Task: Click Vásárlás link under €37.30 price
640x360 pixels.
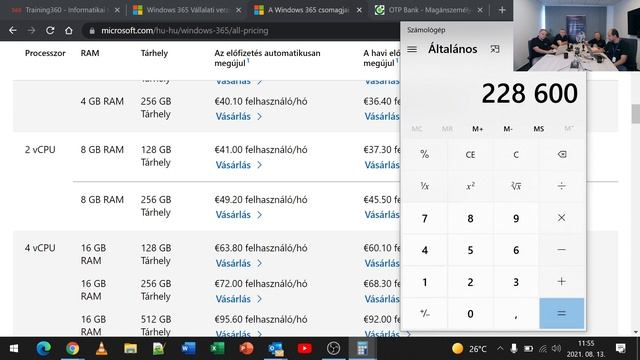Action: tap(382, 165)
